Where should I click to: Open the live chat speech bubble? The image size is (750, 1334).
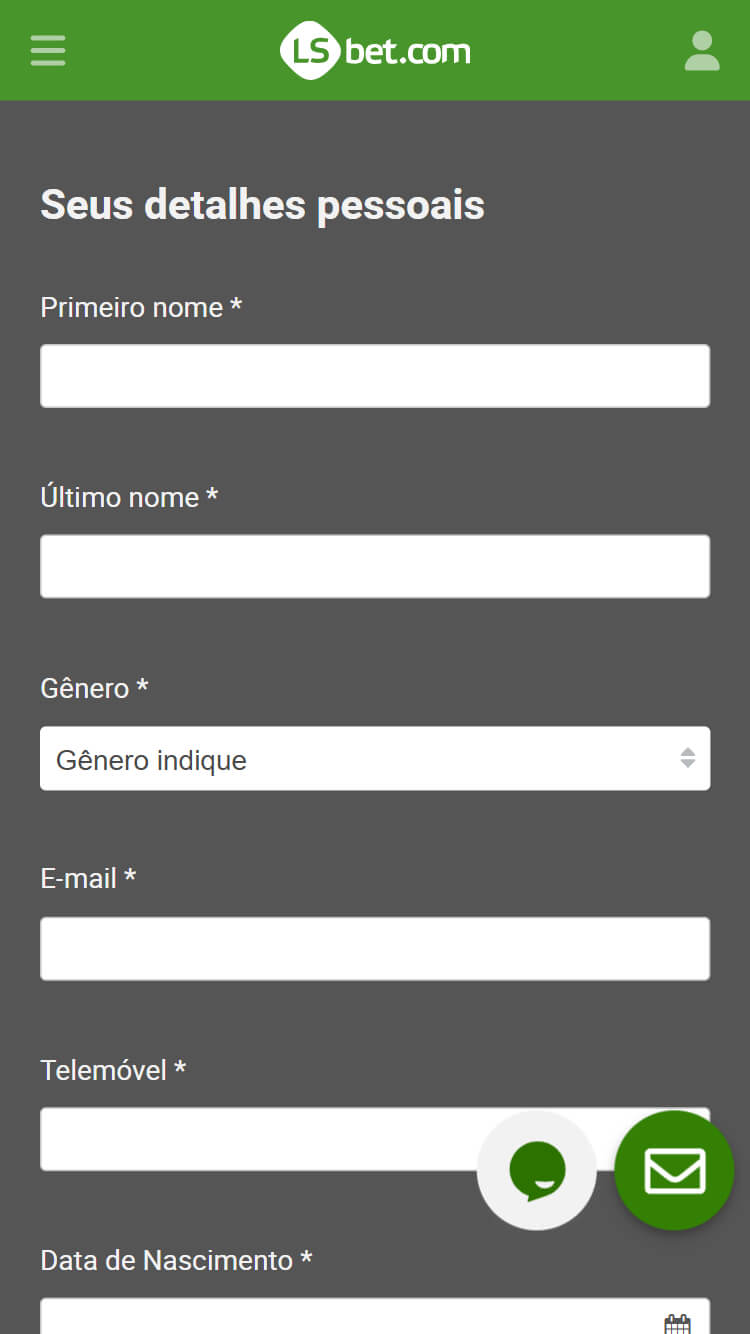click(x=537, y=1170)
